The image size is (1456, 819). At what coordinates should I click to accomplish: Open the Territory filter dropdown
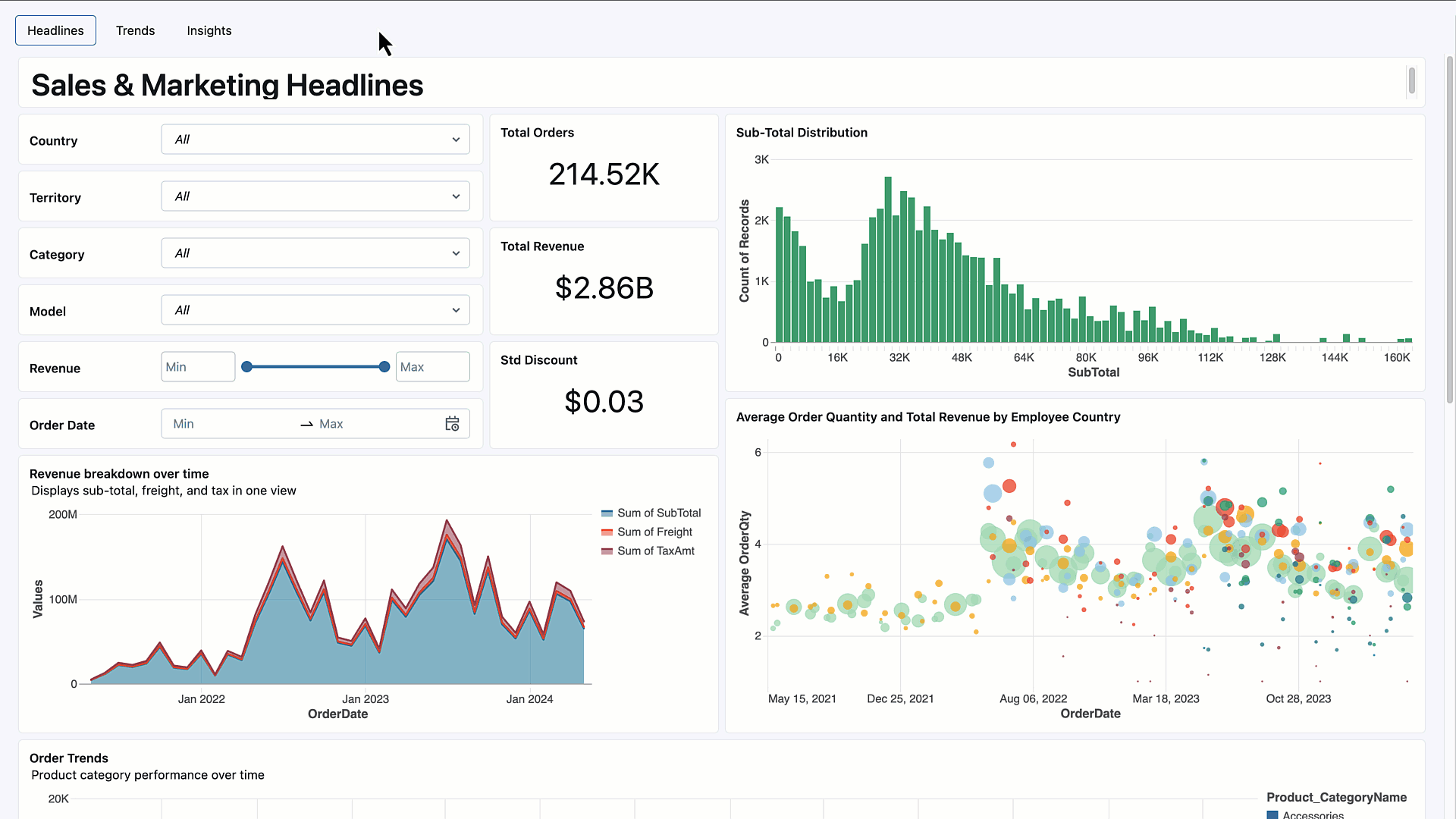point(315,196)
